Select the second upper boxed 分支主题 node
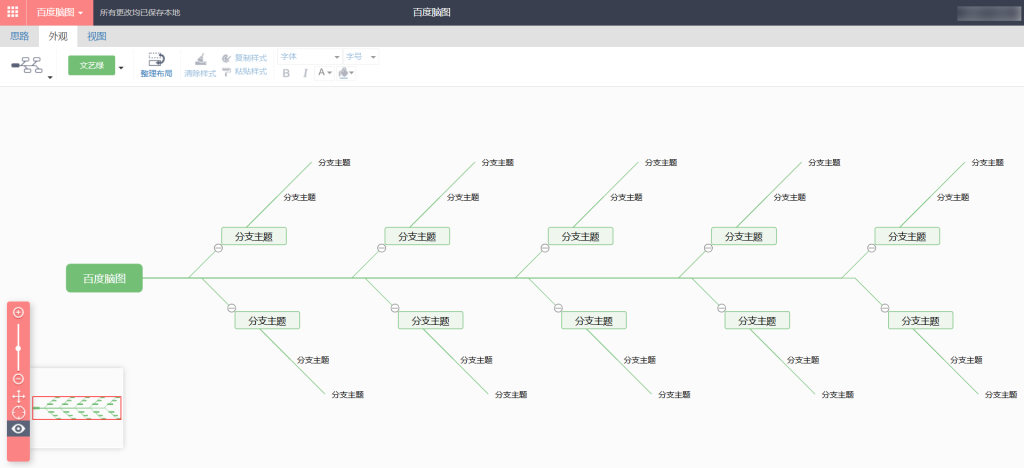Image resolution: width=1024 pixels, height=468 pixels. click(417, 236)
